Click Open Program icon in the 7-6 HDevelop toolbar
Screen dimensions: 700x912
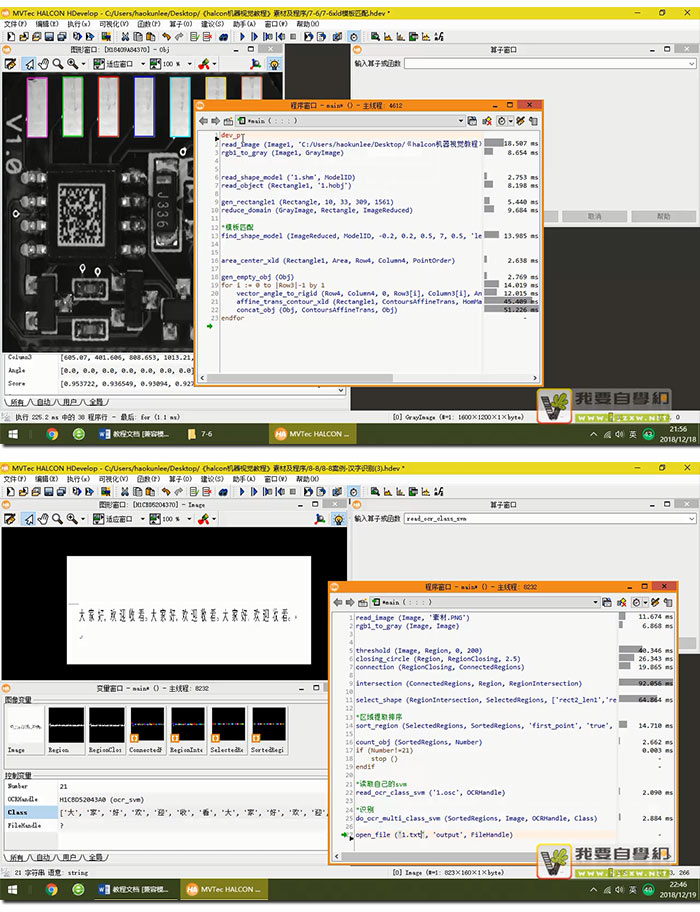23,37
